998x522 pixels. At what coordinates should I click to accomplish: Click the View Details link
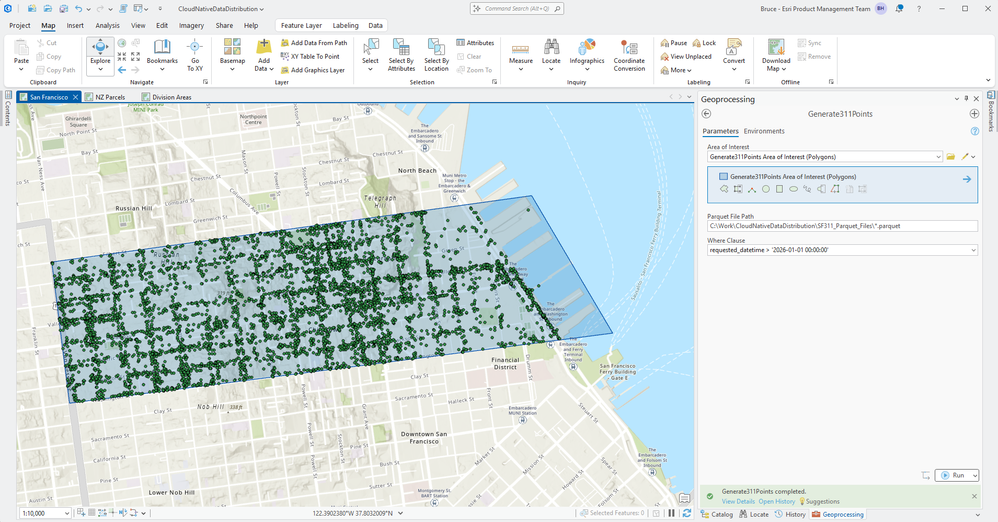(x=738, y=502)
